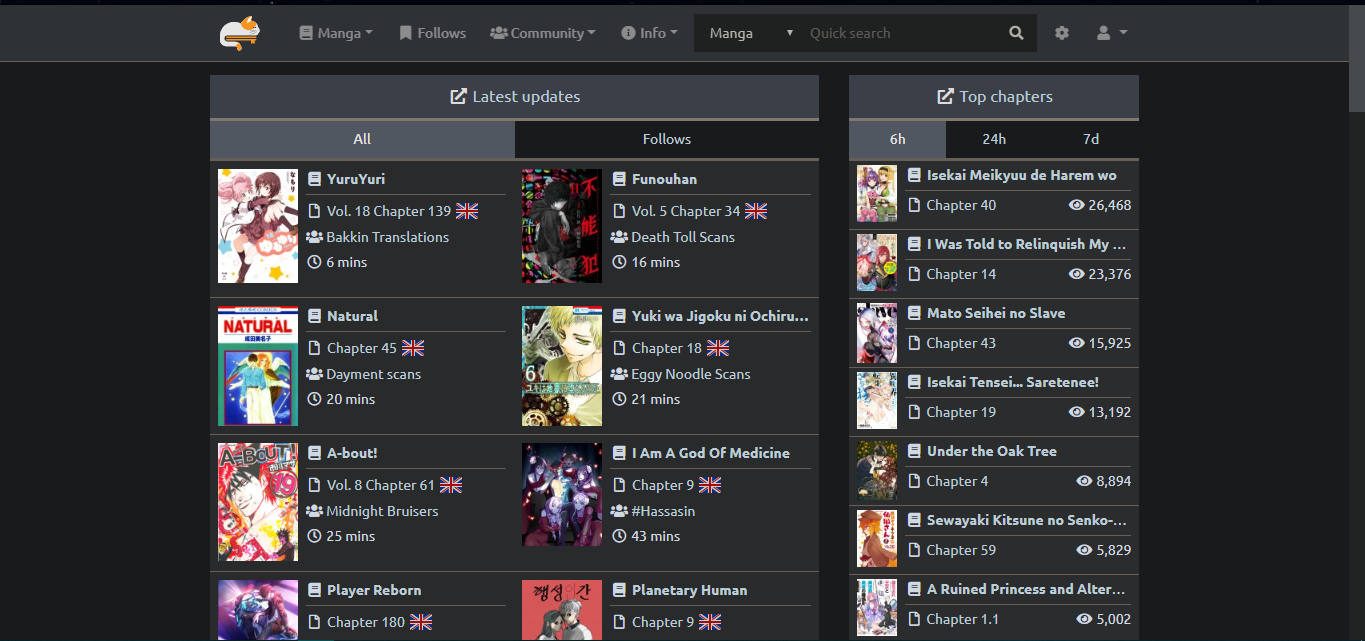
Task: Switch to Follows updates tab
Action: [667, 139]
